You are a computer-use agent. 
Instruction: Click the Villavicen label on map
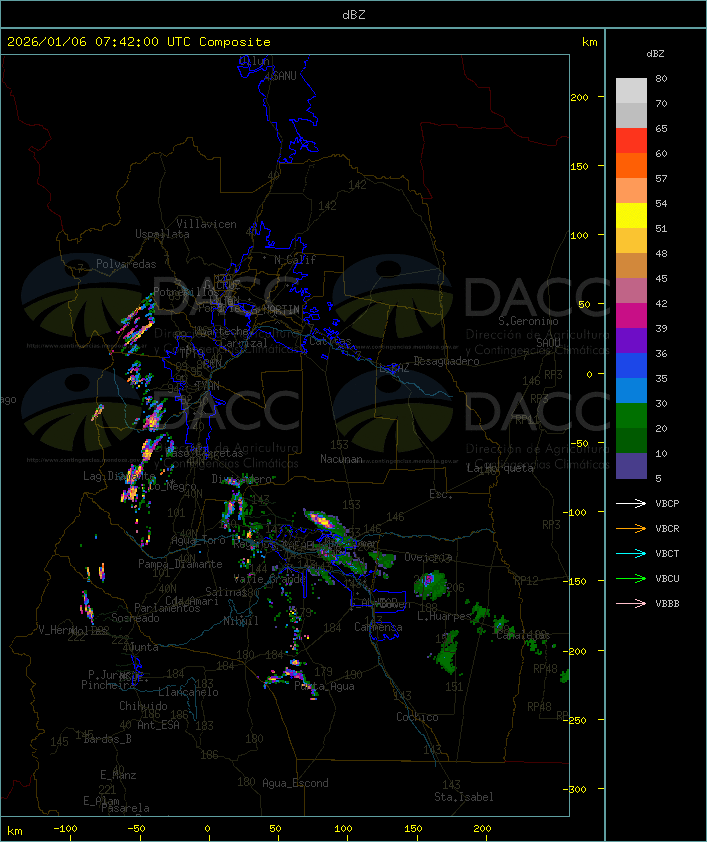(206, 224)
